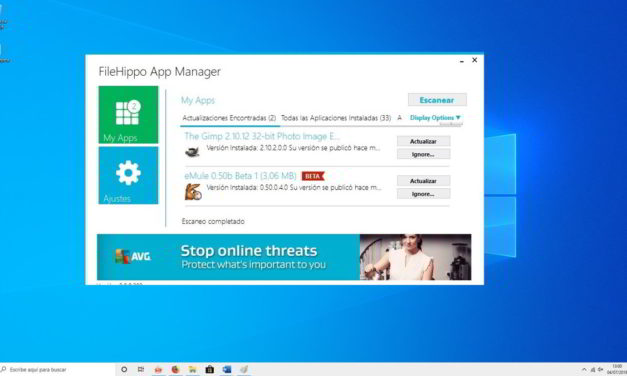
Task: Click the red BETA badge
Action: pos(313,176)
